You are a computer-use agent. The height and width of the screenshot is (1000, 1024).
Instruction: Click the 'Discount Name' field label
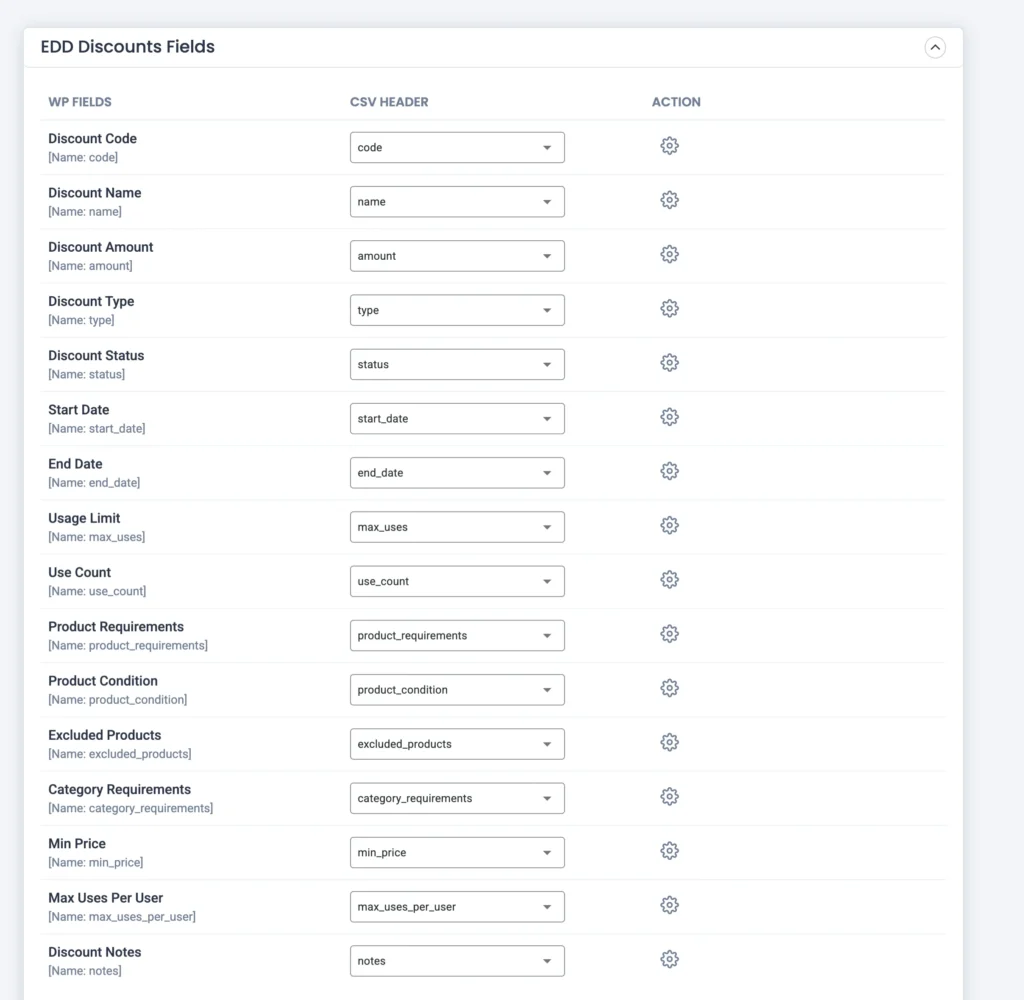tap(95, 193)
